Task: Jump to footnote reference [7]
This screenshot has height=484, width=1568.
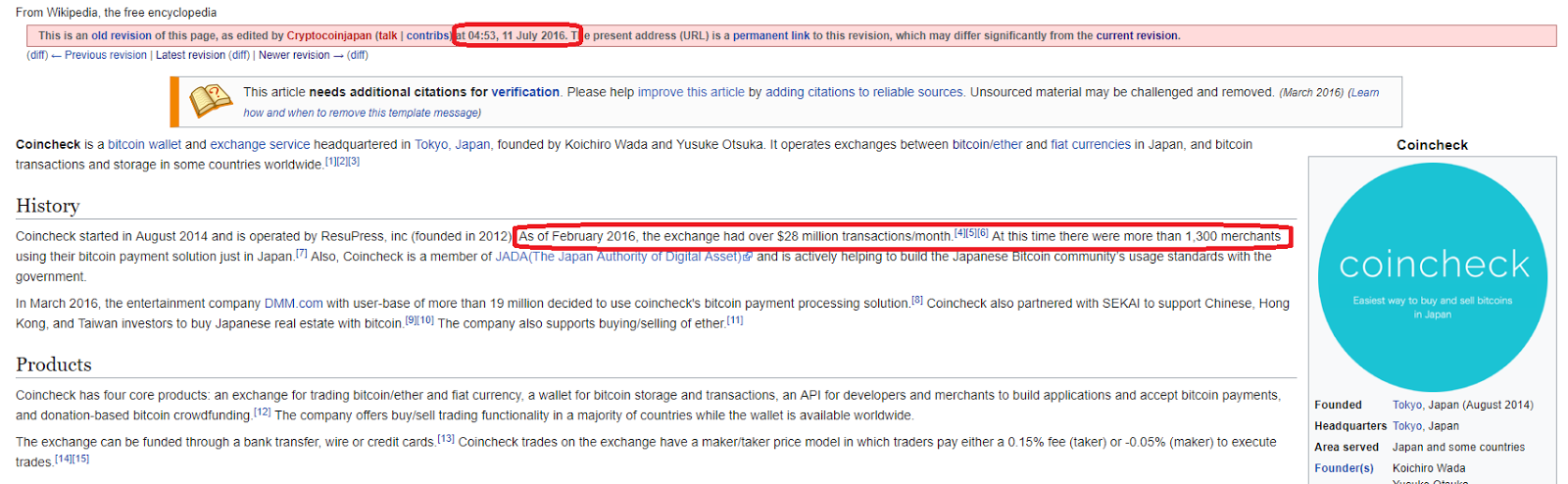Action: point(302,253)
